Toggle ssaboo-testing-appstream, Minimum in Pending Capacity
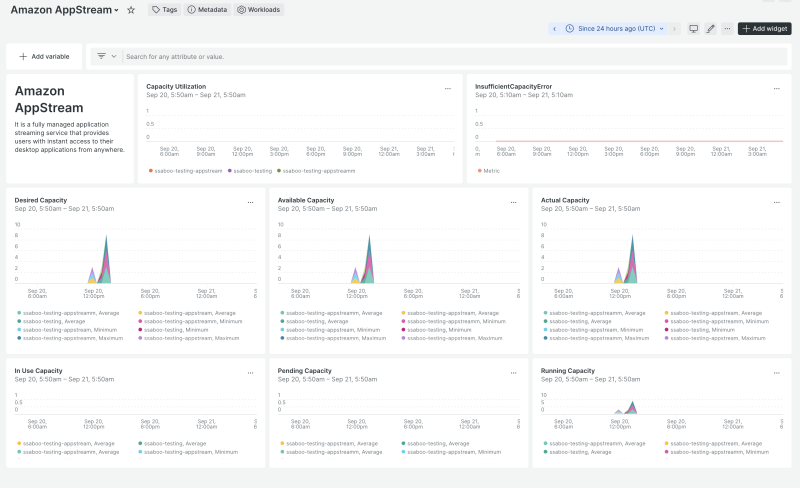The image size is (800, 488). 452,452
